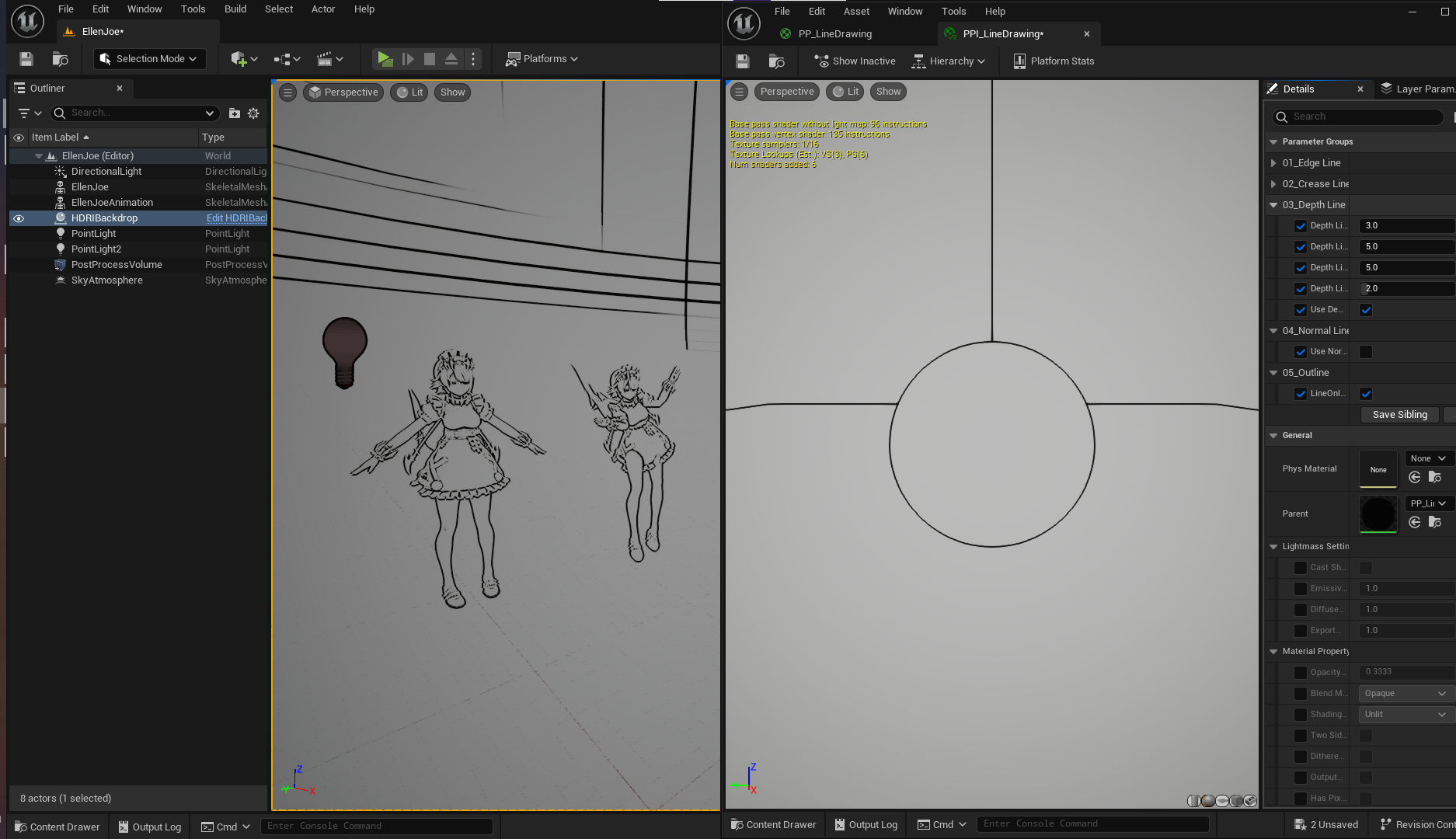Collapse the EllenJoe (Editor) world tree

(x=38, y=156)
